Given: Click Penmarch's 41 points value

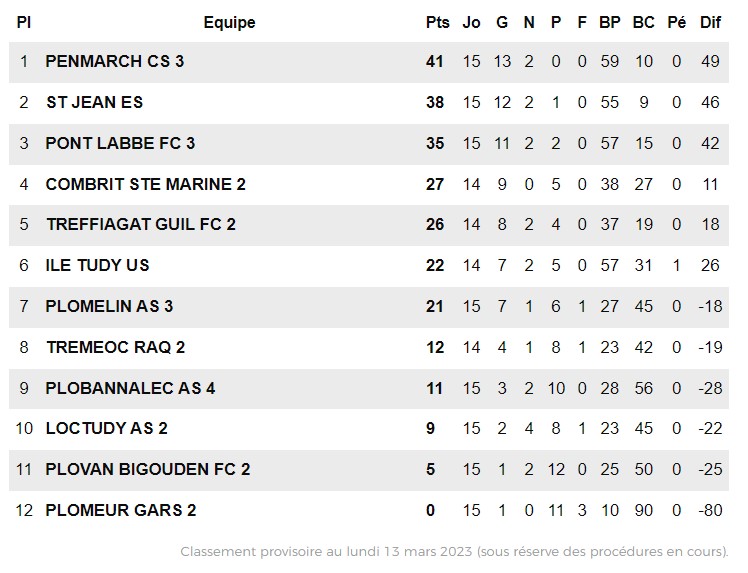Looking at the screenshot, I should 435,62.
